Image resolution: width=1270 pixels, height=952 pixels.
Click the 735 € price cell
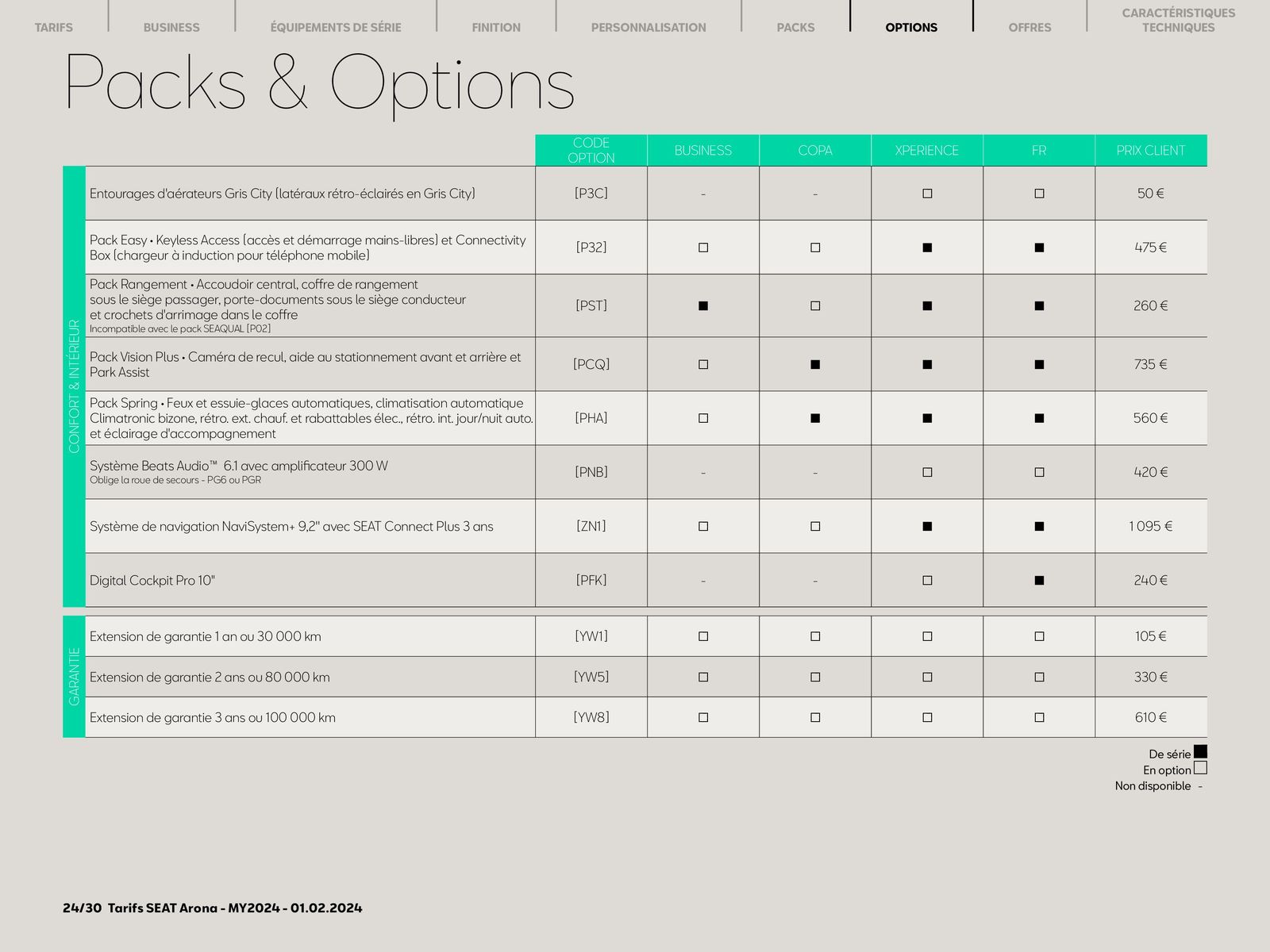click(1151, 364)
